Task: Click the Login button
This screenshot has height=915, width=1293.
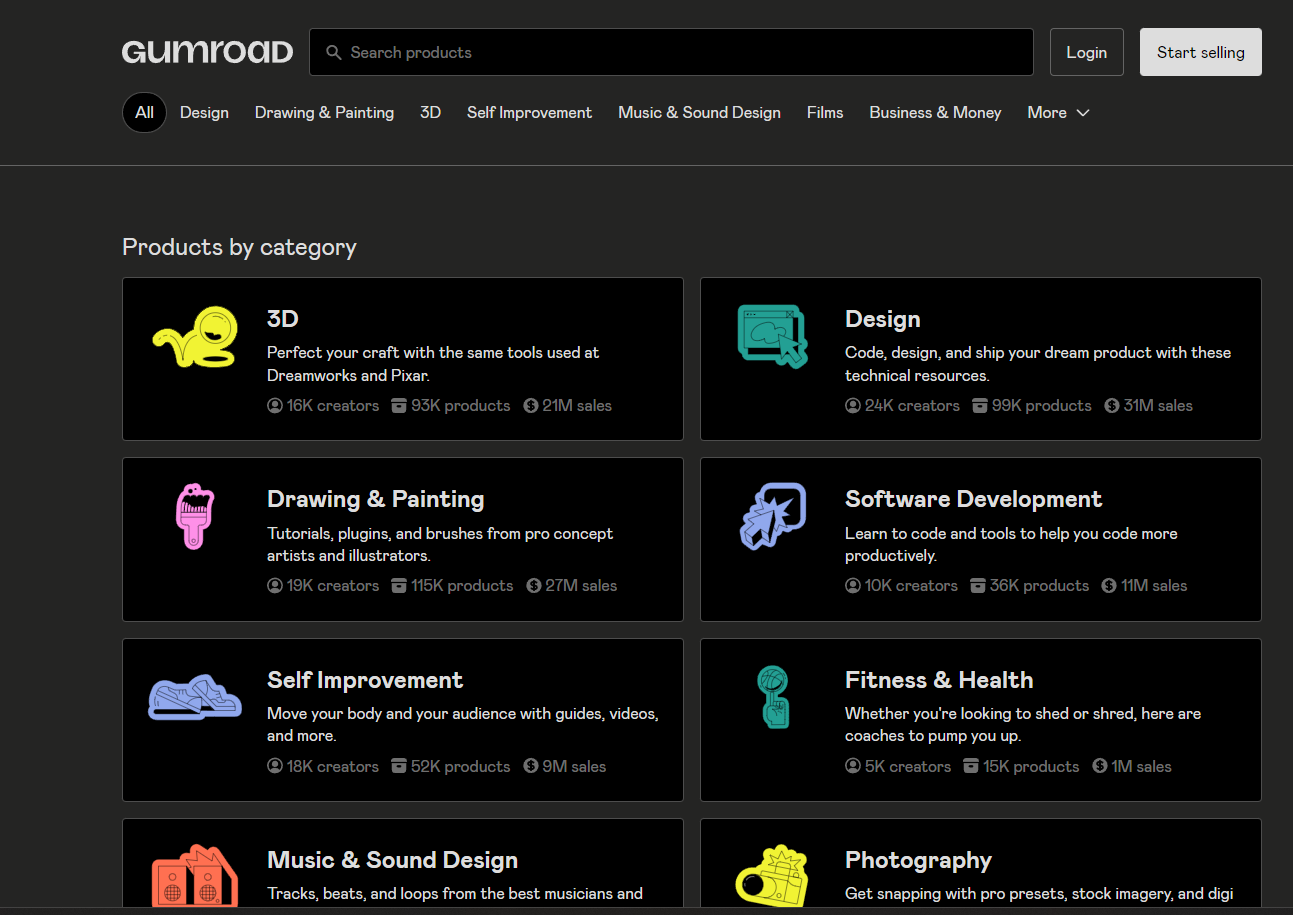Action: [x=1086, y=52]
